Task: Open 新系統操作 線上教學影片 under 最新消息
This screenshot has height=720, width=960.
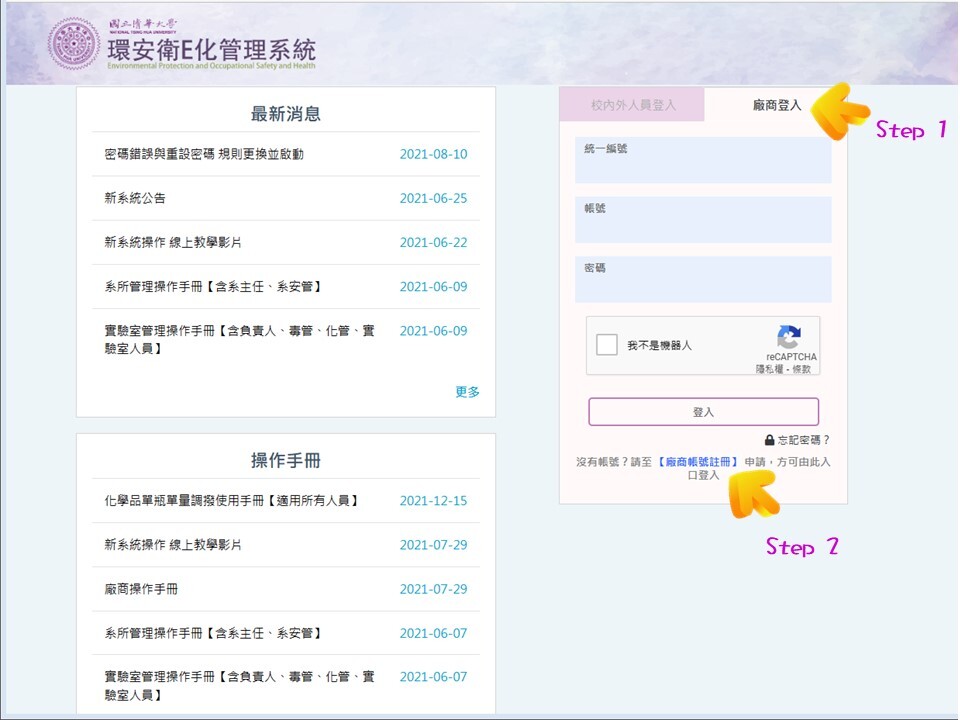Action: click(173, 242)
